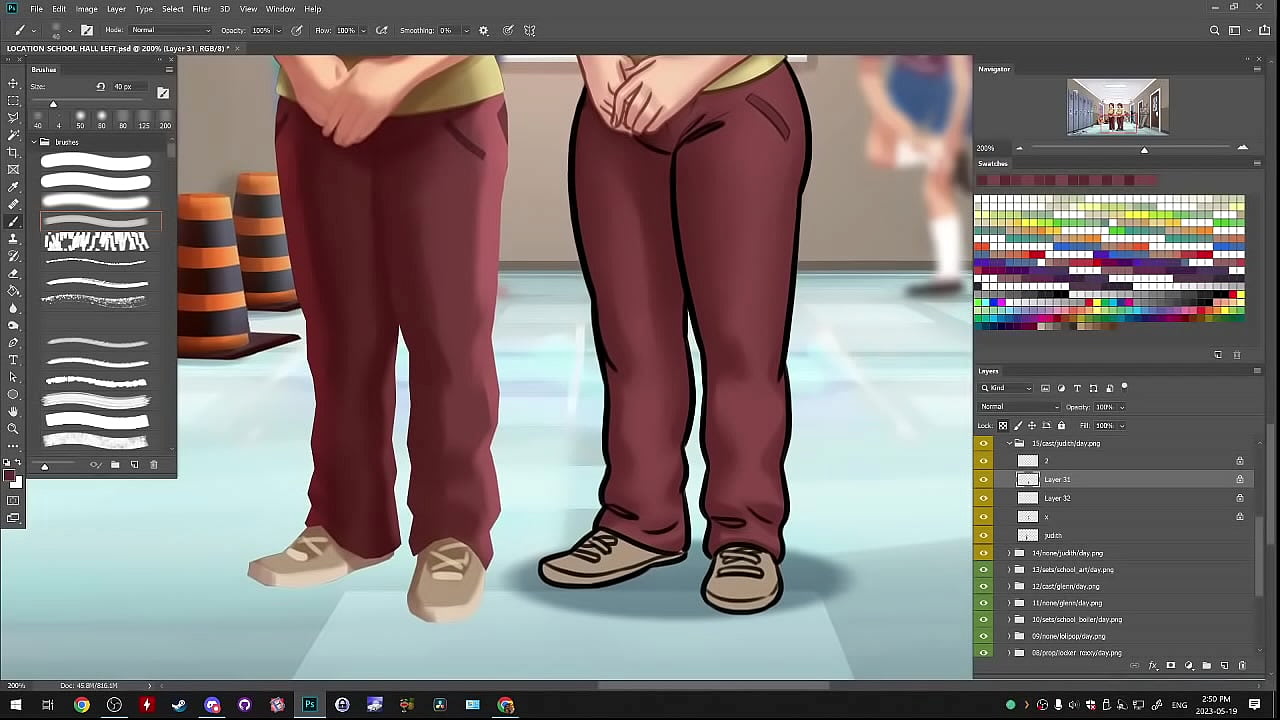Open the Filter menu
Screen dimensions: 1280x720
(x=201, y=9)
